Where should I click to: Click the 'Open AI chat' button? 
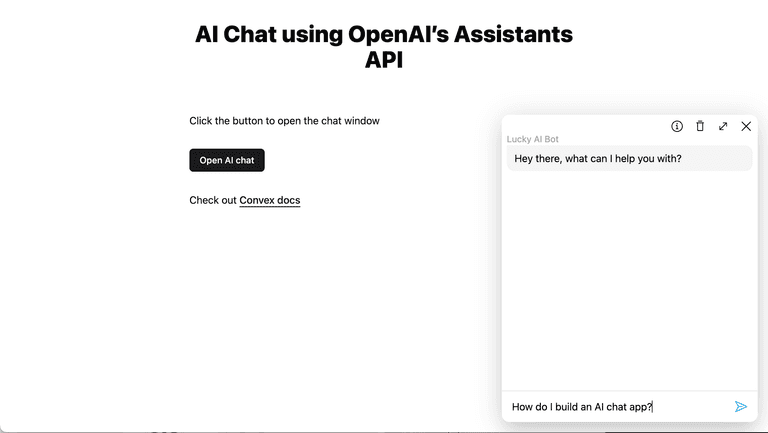click(x=227, y=160)
